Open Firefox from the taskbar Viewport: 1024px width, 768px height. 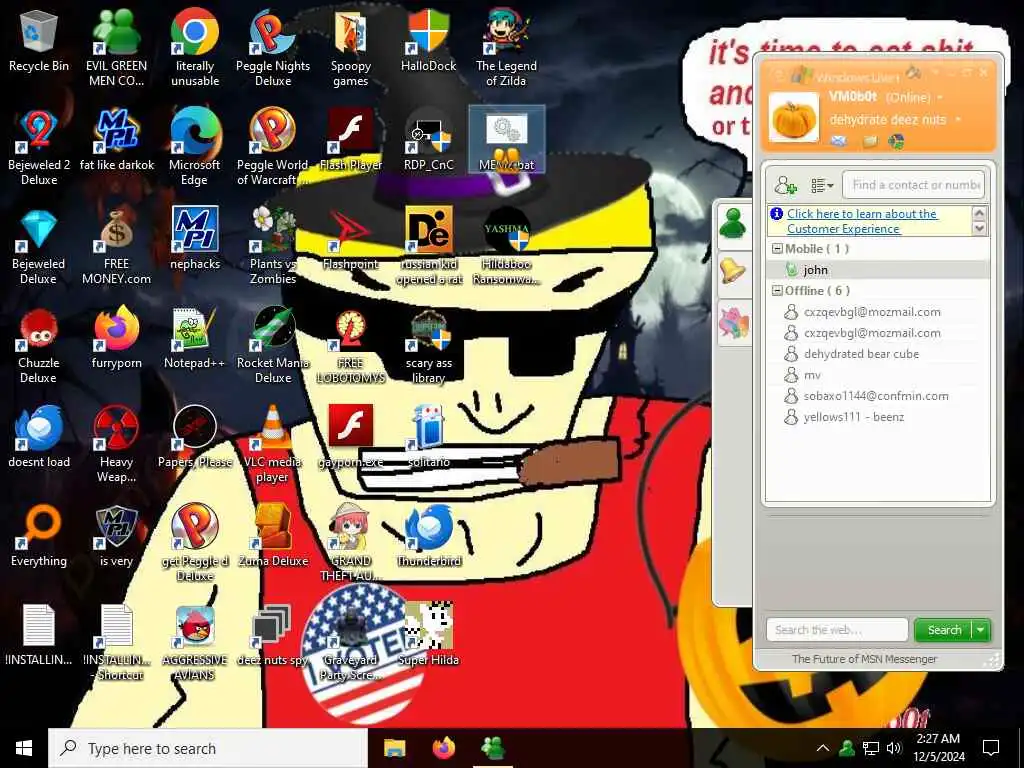tap(443, 748)
